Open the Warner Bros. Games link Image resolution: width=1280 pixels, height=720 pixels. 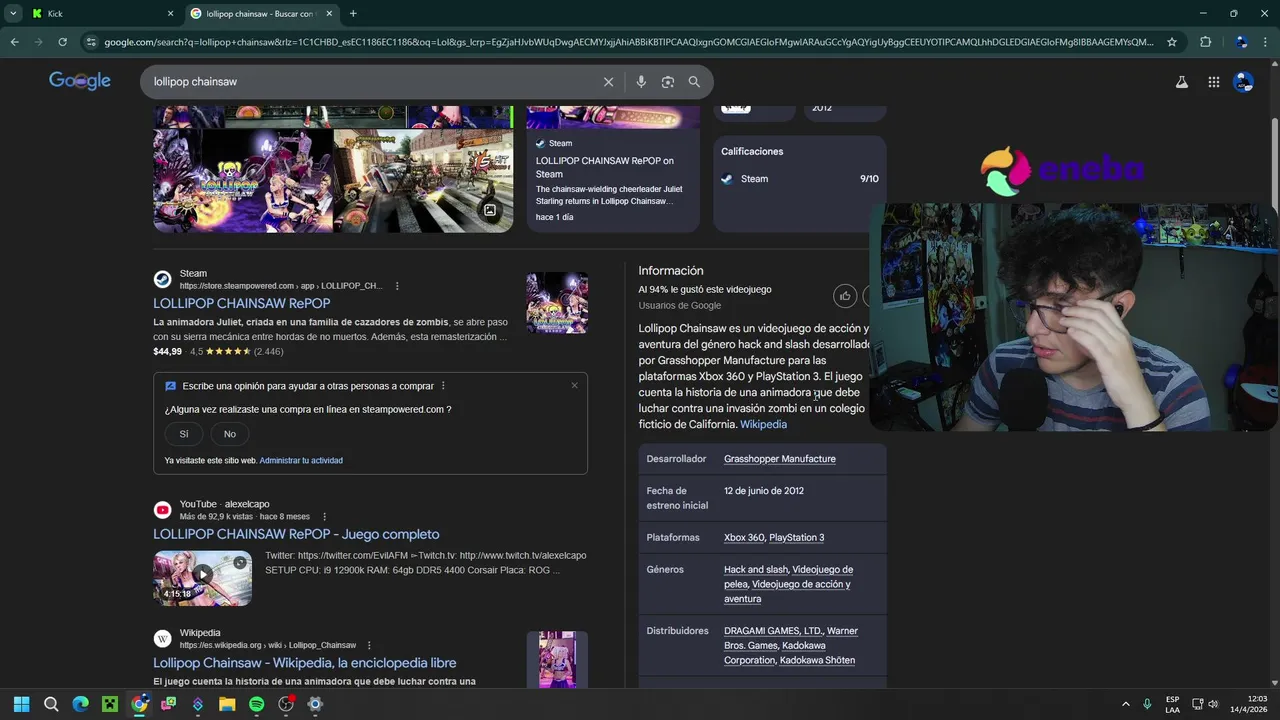[791, 638]
